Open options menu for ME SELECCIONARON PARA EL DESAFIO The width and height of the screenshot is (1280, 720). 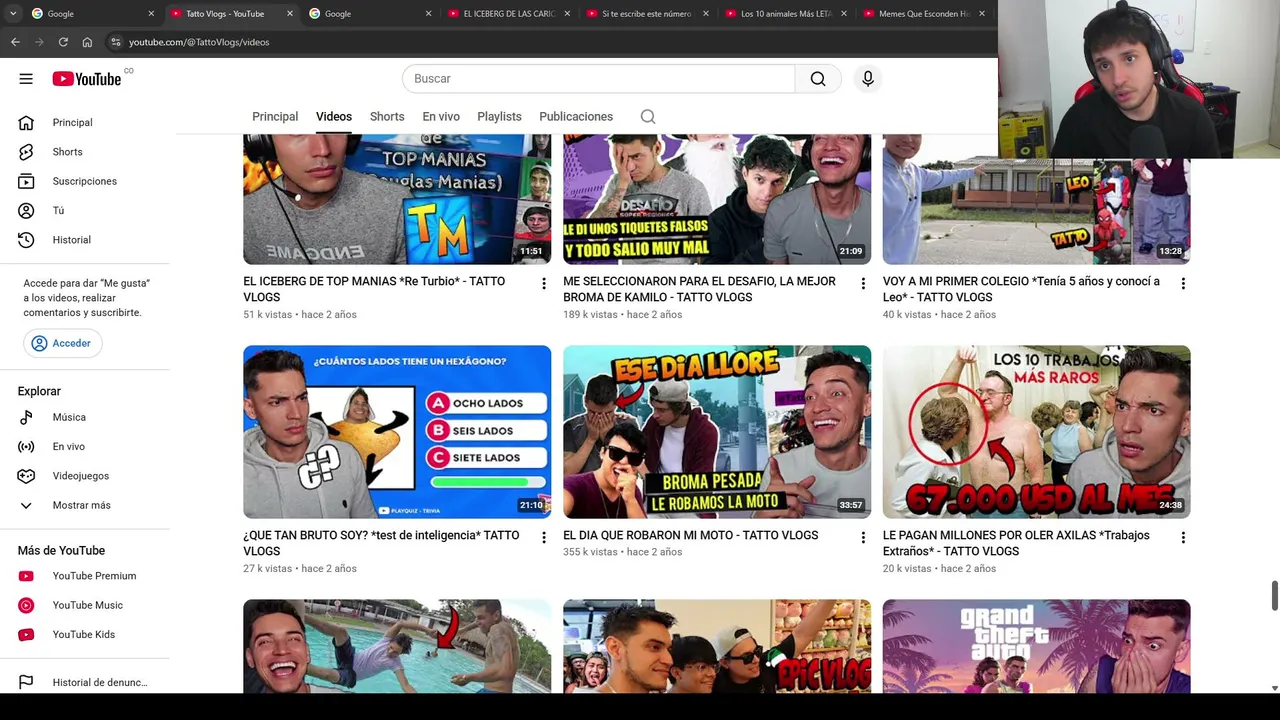click(863, 284)
